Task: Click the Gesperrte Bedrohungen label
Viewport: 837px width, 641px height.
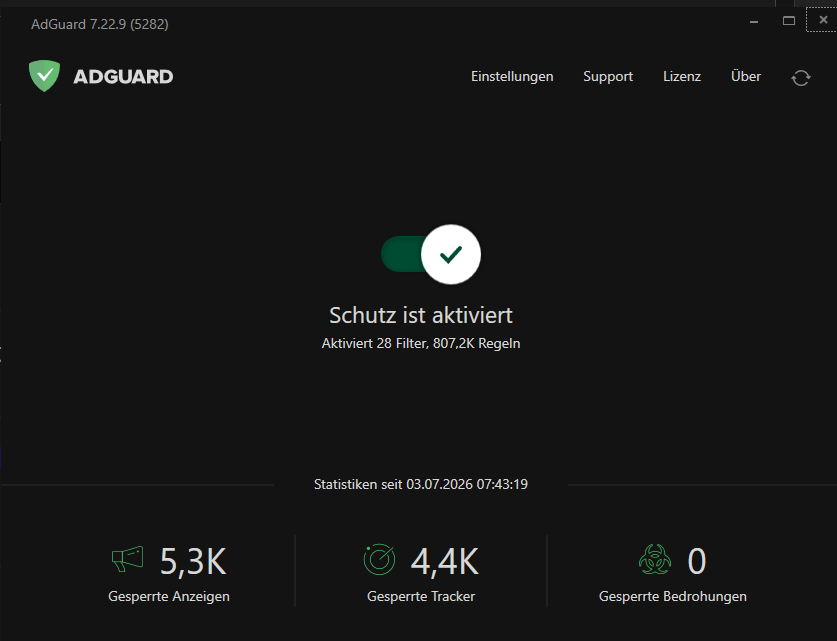Action: tap(673, 597)
